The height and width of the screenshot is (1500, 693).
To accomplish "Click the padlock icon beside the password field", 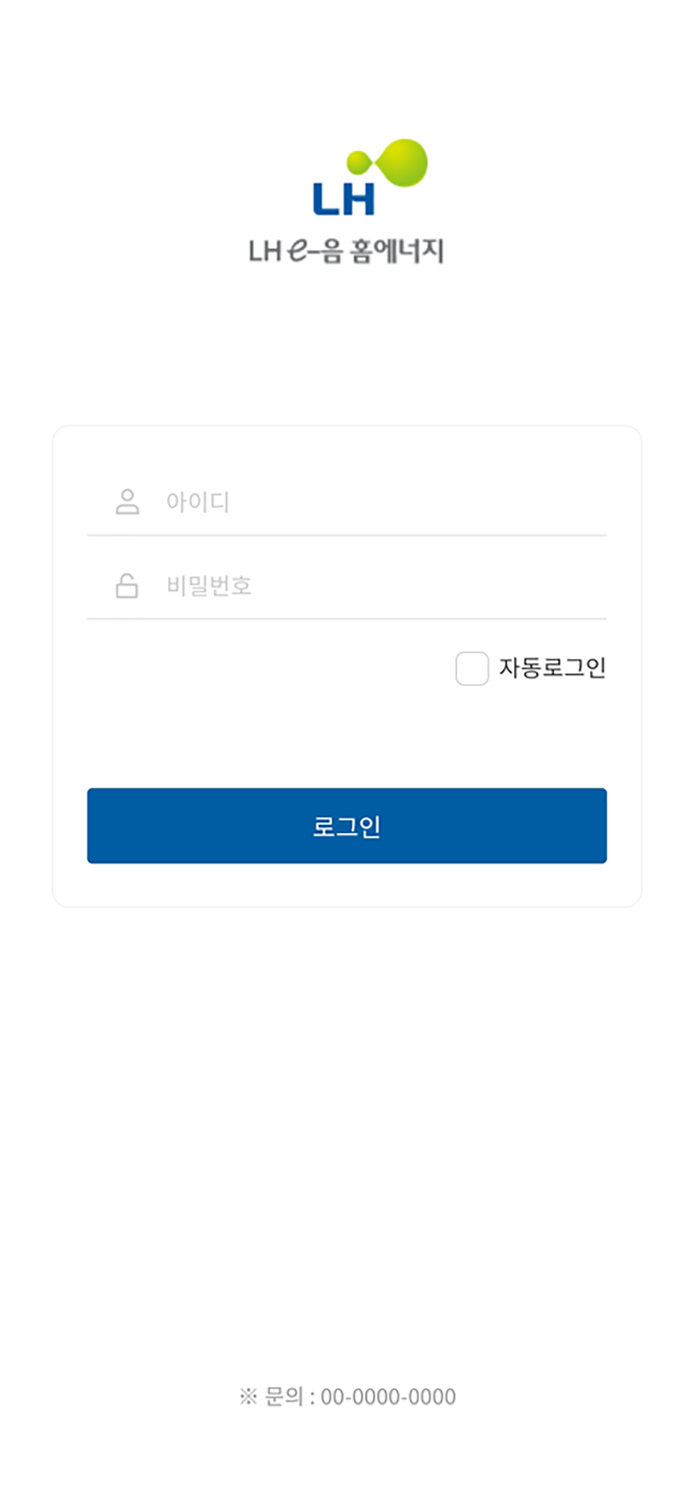I will point(125,586).
